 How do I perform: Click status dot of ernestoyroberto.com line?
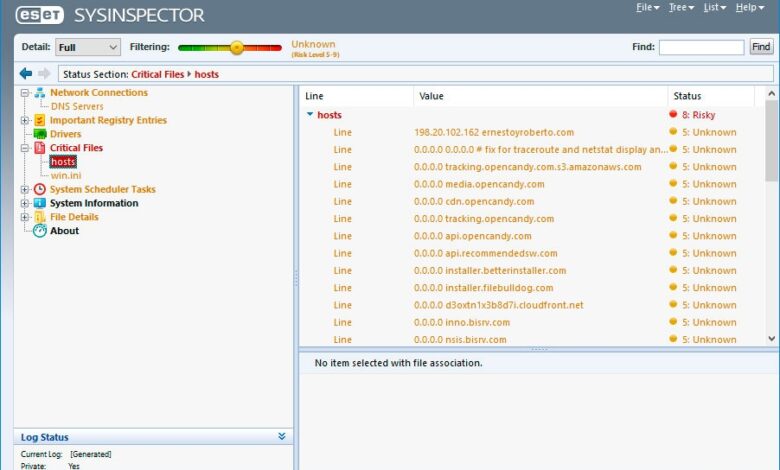point(673,132)
